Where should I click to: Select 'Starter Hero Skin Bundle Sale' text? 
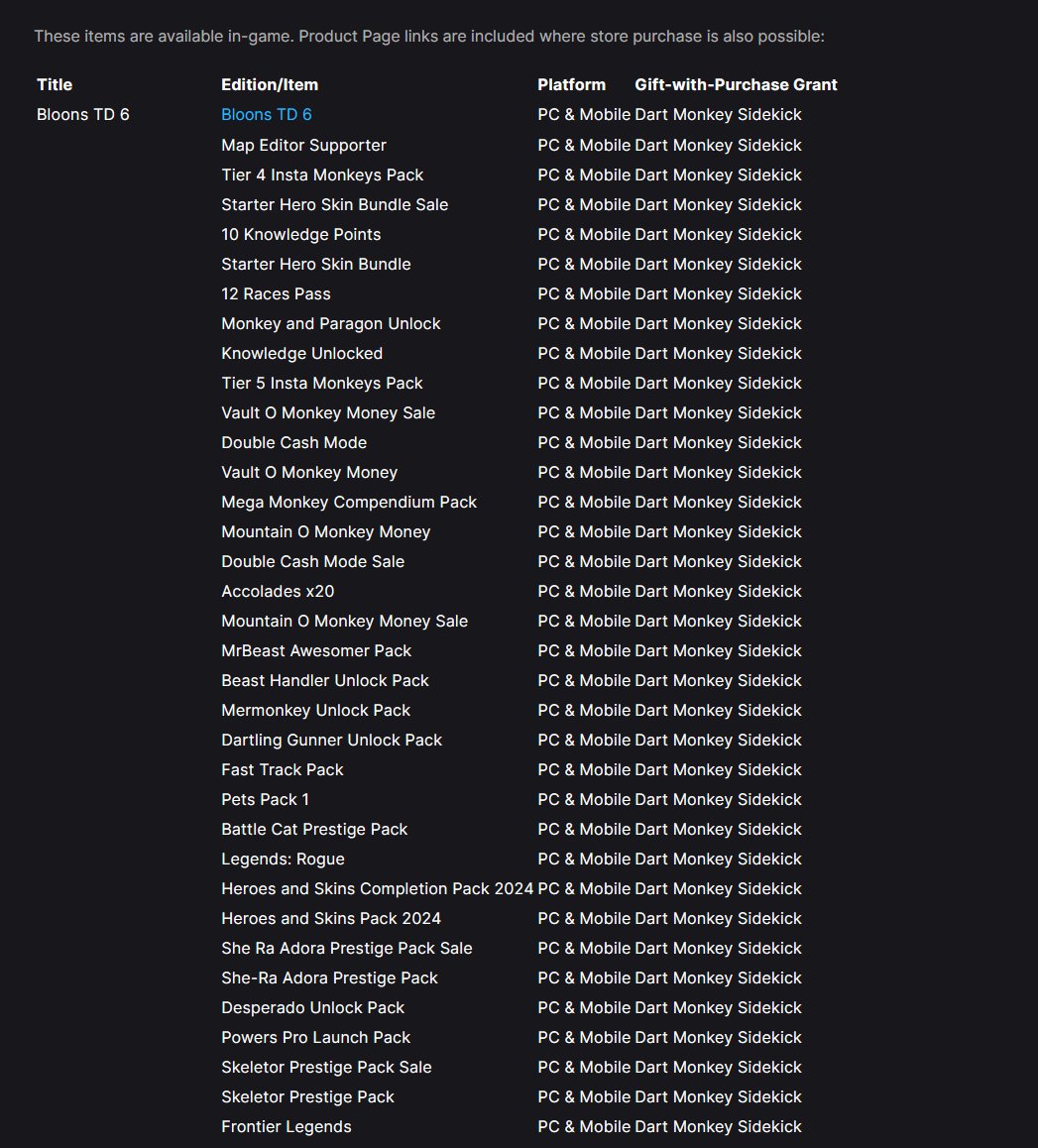334,205
